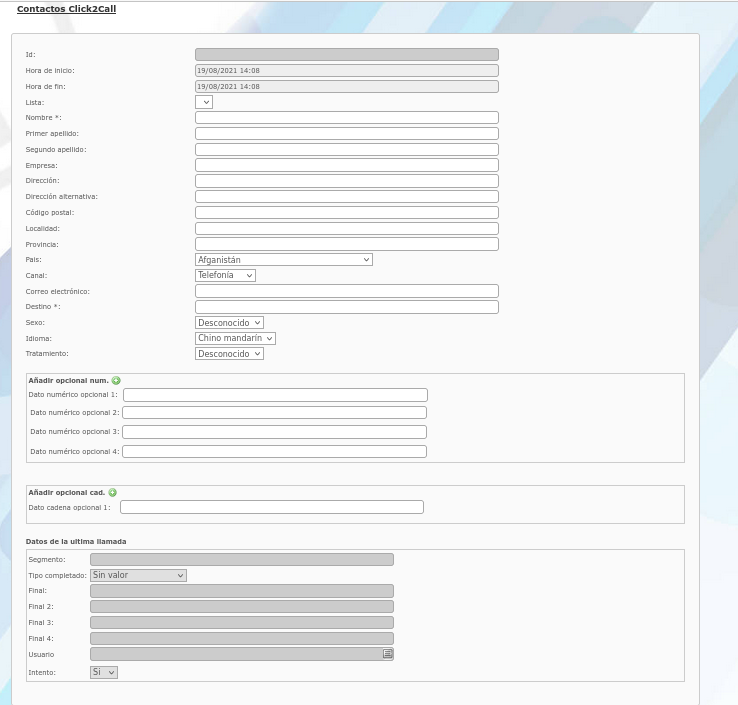Open the Lista dropdown
The image size is (738, 705).
click(204, 102)
